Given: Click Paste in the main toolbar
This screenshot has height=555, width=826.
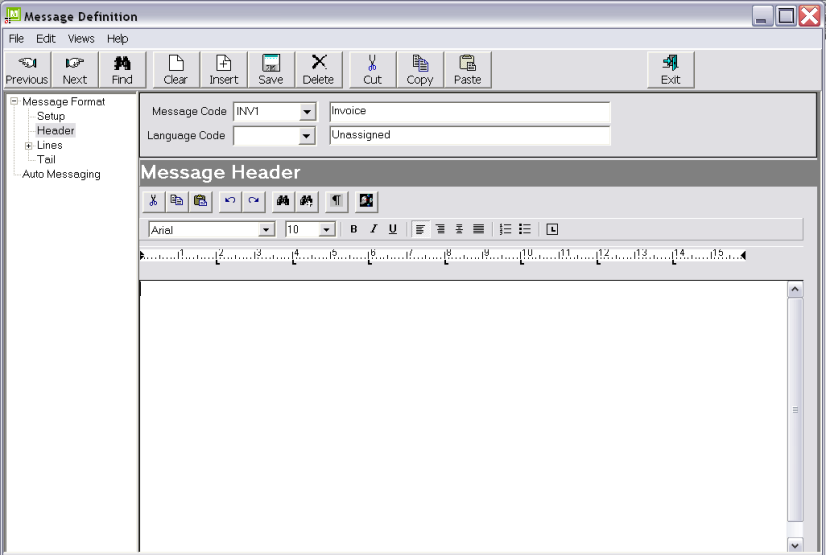Looking at the screenshot, I should (x=468, y=70).
